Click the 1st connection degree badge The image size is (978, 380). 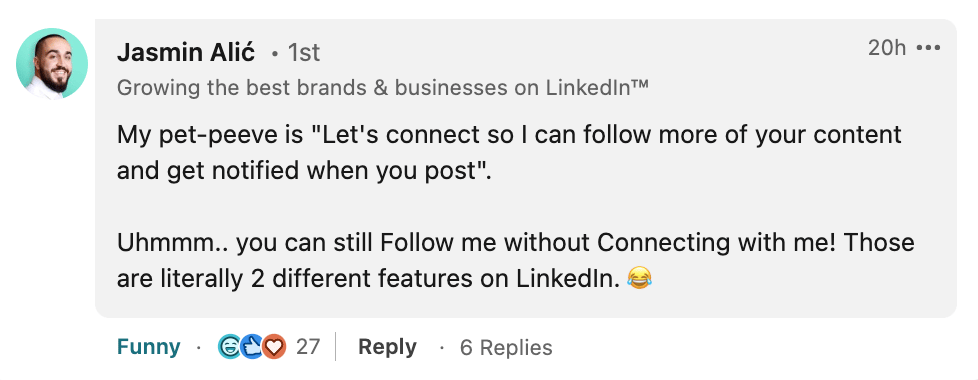303,54
